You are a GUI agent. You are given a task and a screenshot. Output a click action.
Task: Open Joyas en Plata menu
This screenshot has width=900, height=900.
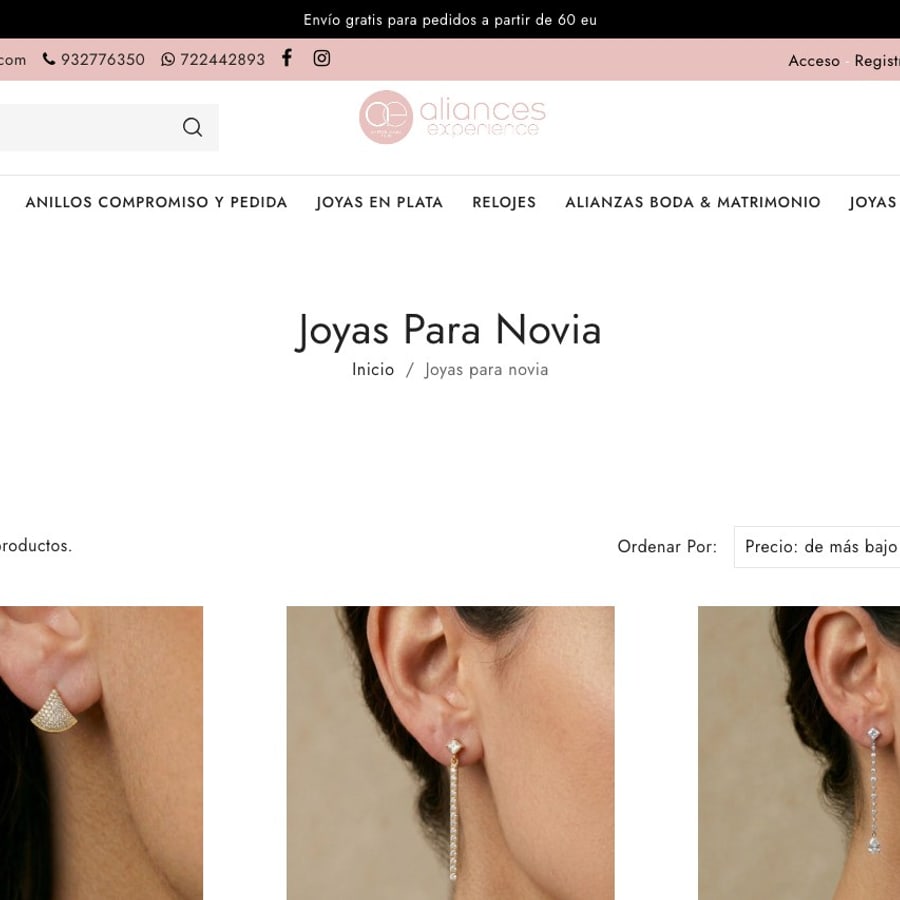click(379, 202)
